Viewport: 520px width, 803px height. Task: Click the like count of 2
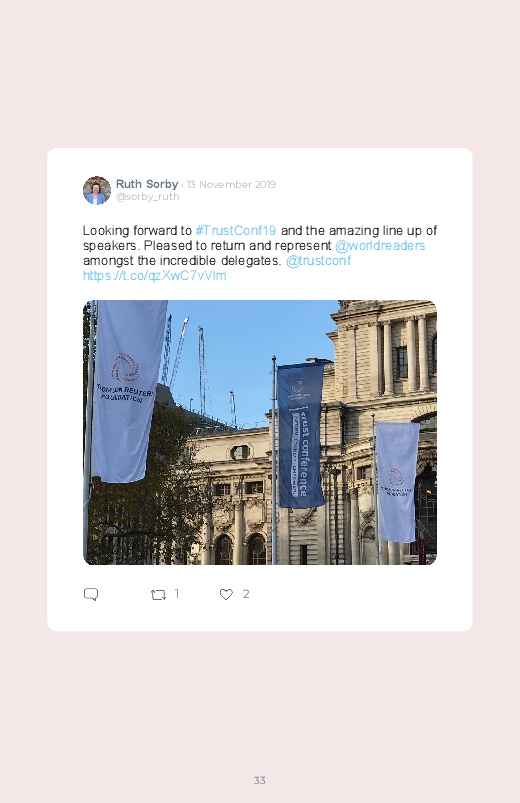(246, 594)
